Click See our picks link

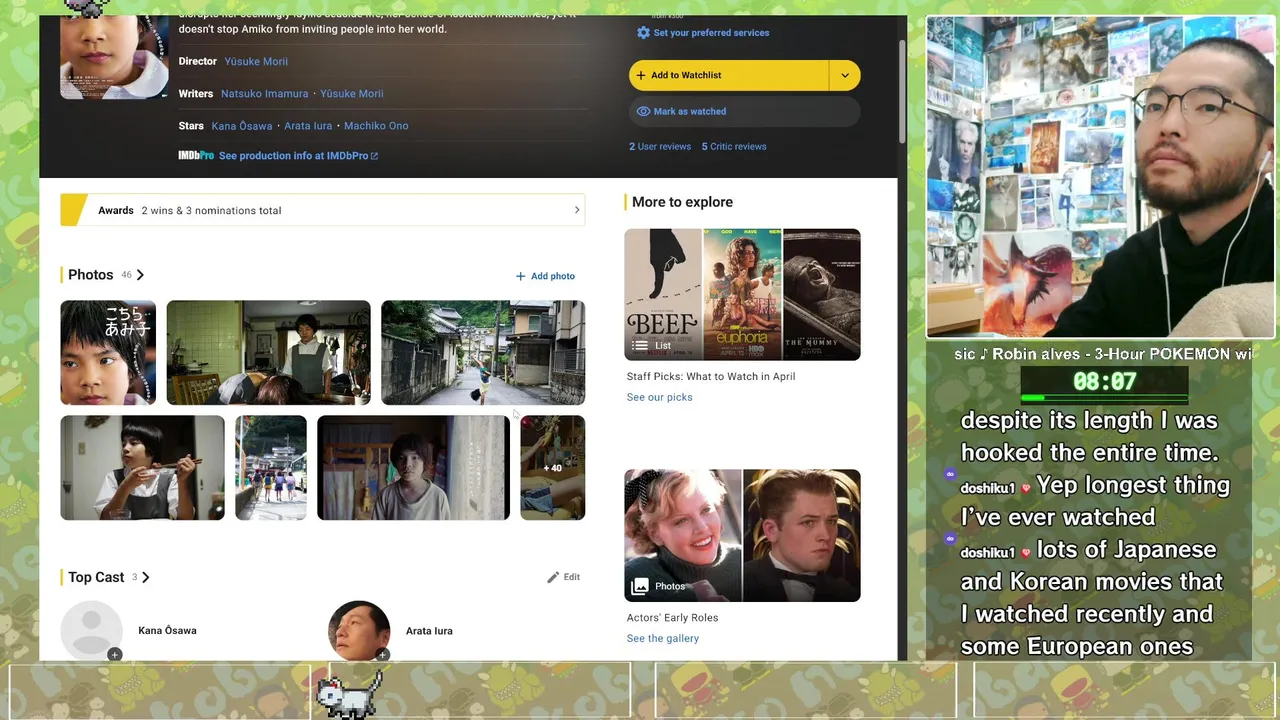pyautogui.click(x=660, y=397)
